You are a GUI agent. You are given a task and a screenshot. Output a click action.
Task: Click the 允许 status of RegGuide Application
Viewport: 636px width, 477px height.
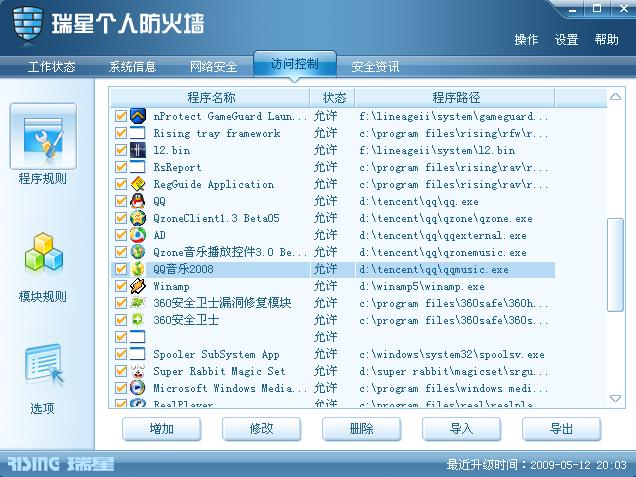(325, 184)
